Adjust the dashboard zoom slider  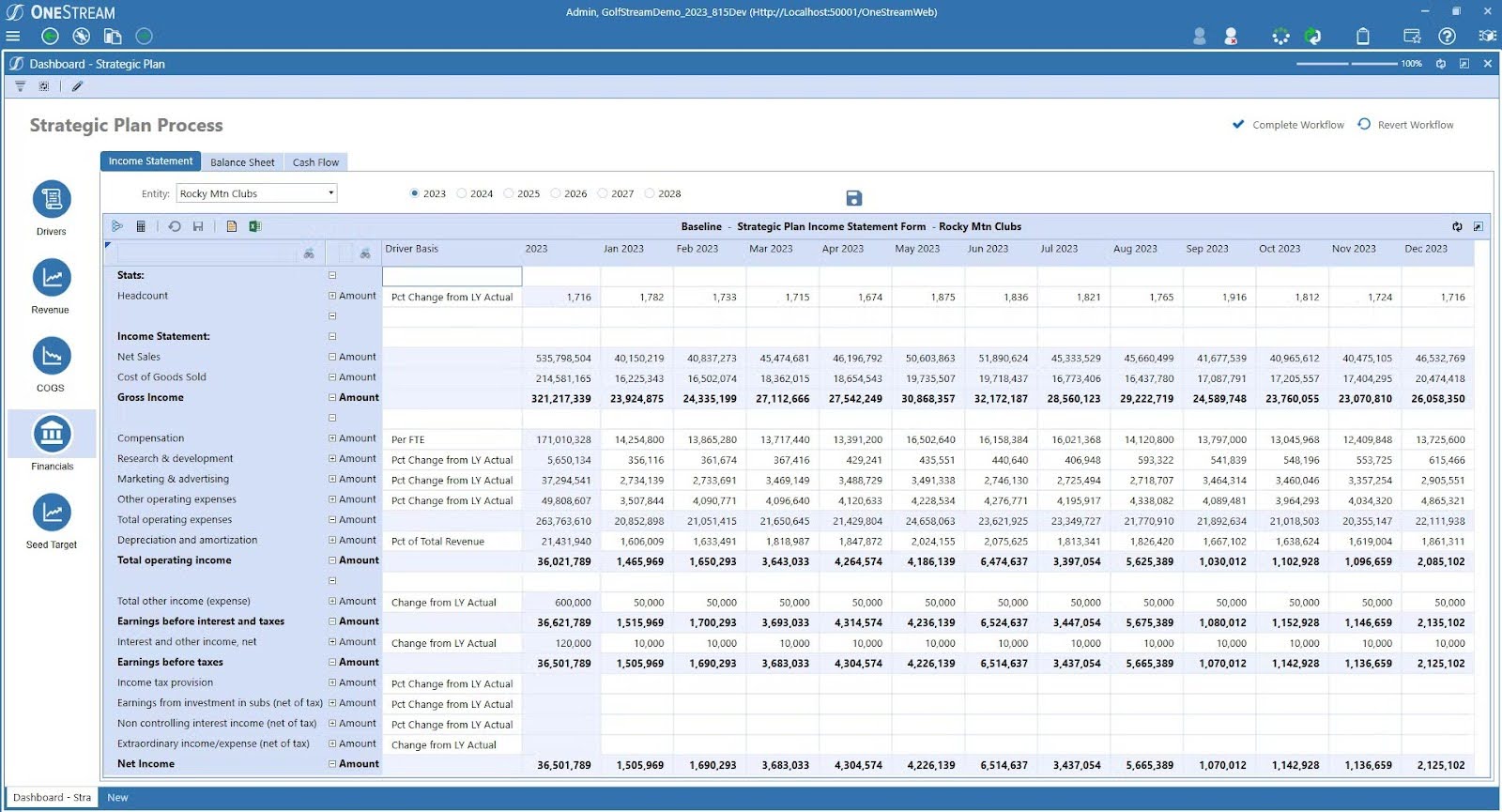coord(1348,64)
